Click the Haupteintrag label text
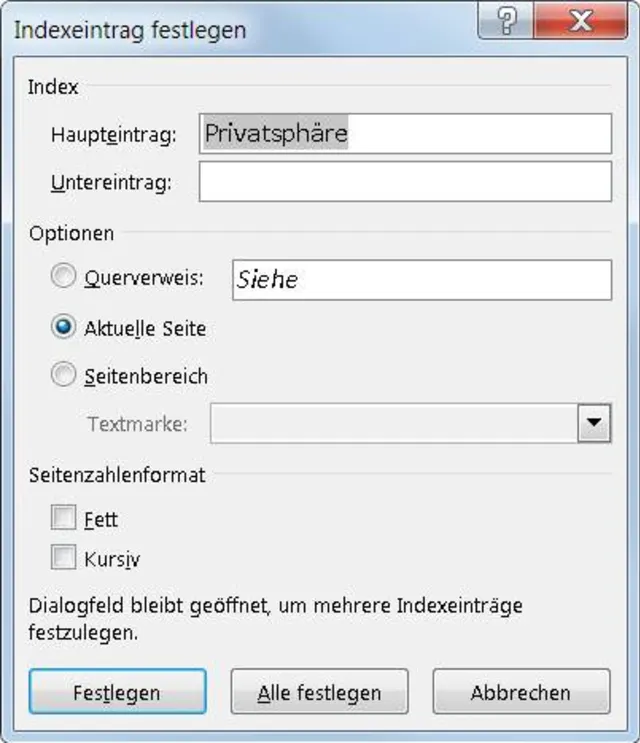 [113, 135]
